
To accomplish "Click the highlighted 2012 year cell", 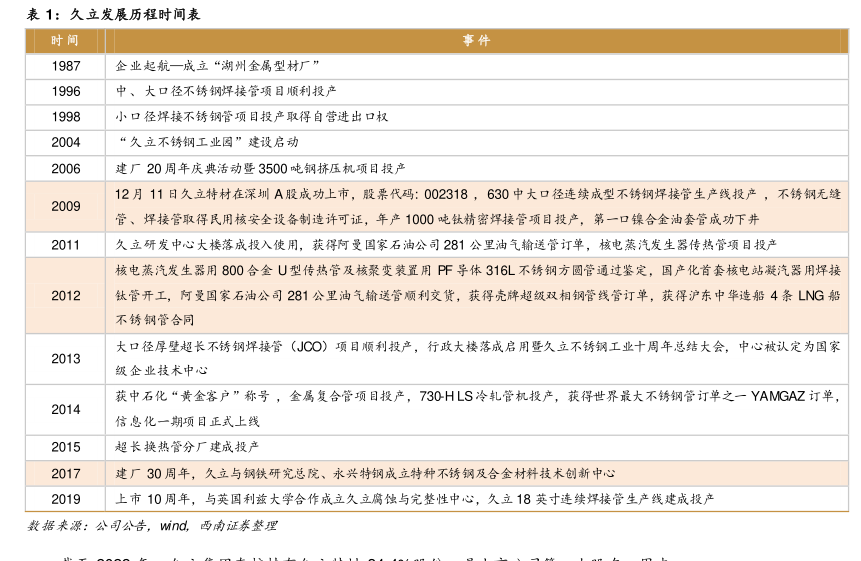I will point(66,296).
